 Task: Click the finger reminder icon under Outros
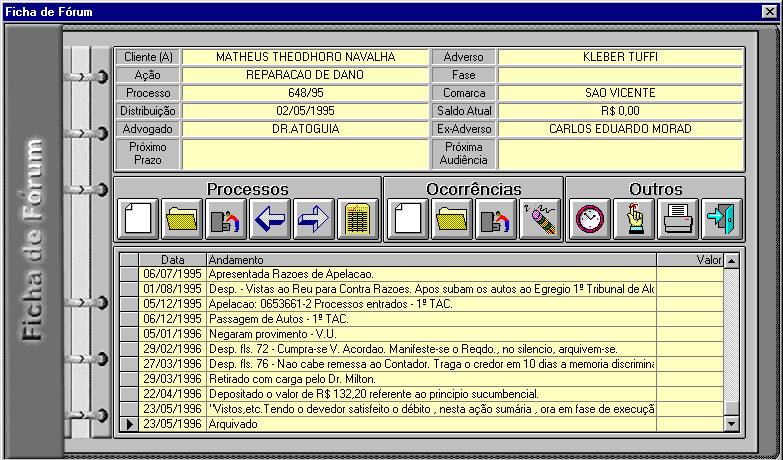point(634,219)
